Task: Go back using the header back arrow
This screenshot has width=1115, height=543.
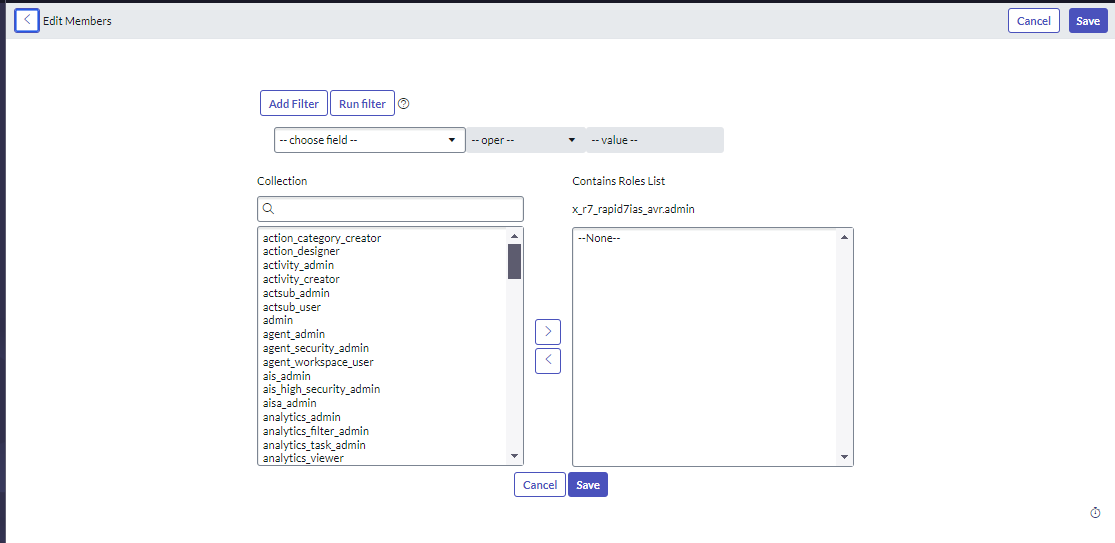Action: [27, 21]
